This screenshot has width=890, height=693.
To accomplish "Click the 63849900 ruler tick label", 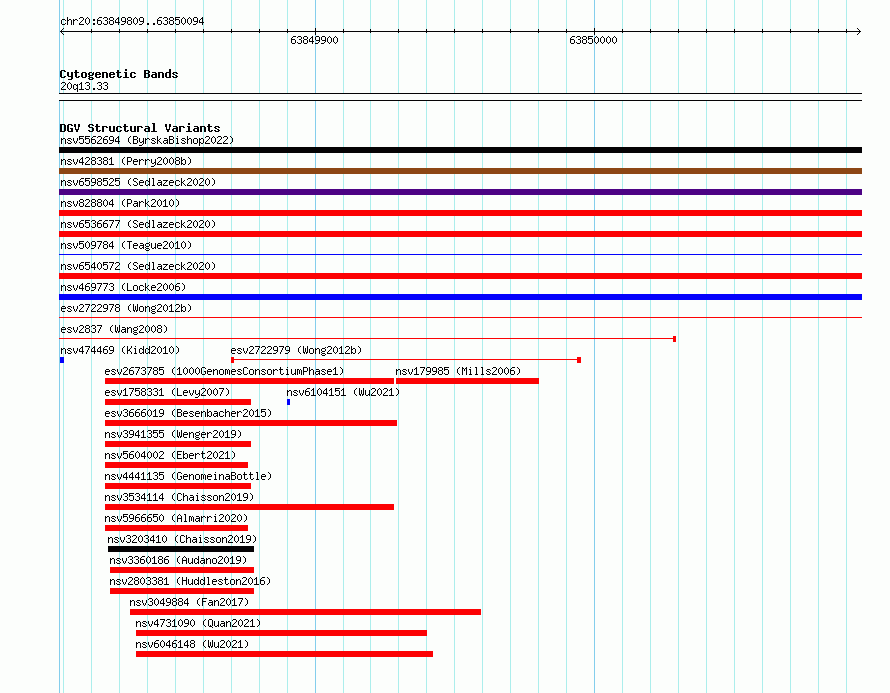I will [314, 40].
